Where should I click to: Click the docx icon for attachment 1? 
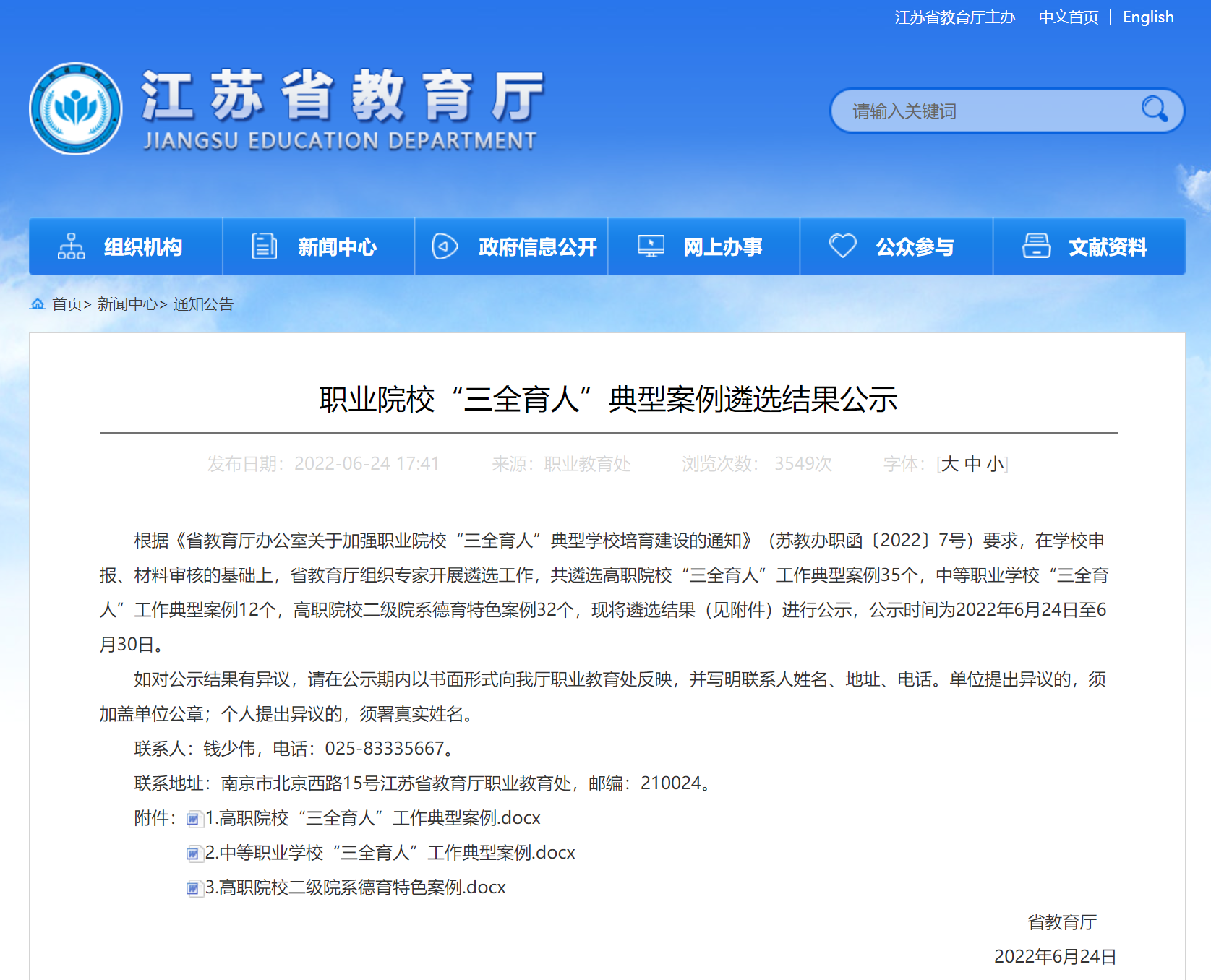(193, 819)
